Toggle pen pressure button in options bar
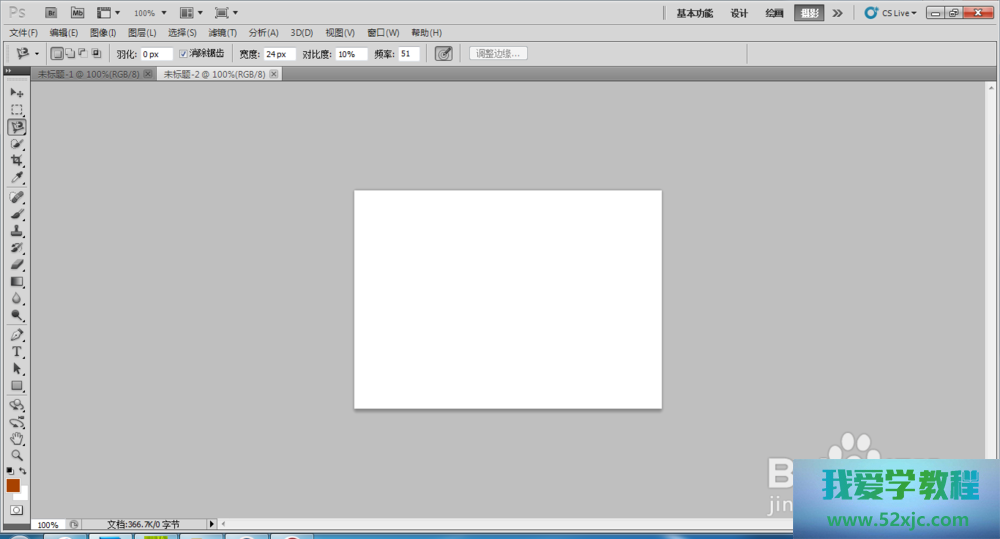The image size is (1000, 539). [444, 54]
